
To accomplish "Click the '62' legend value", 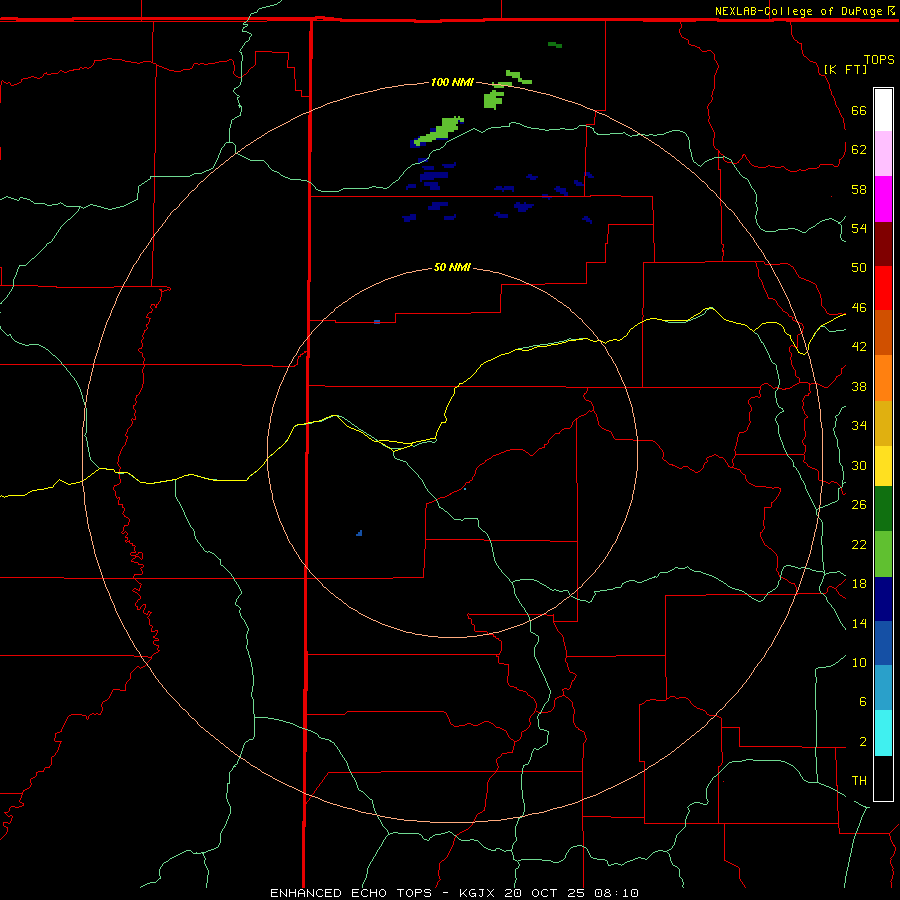I will click(x=859, y=149).
